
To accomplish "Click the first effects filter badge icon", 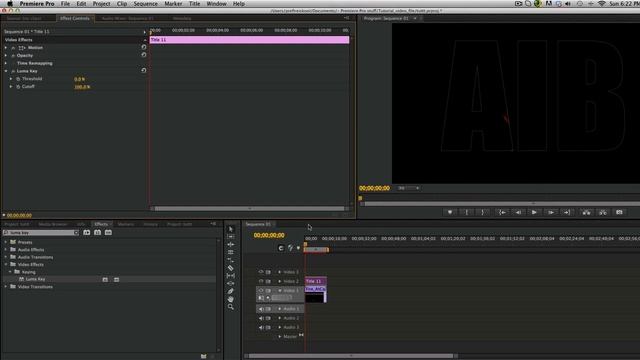I will pos(87,232).
